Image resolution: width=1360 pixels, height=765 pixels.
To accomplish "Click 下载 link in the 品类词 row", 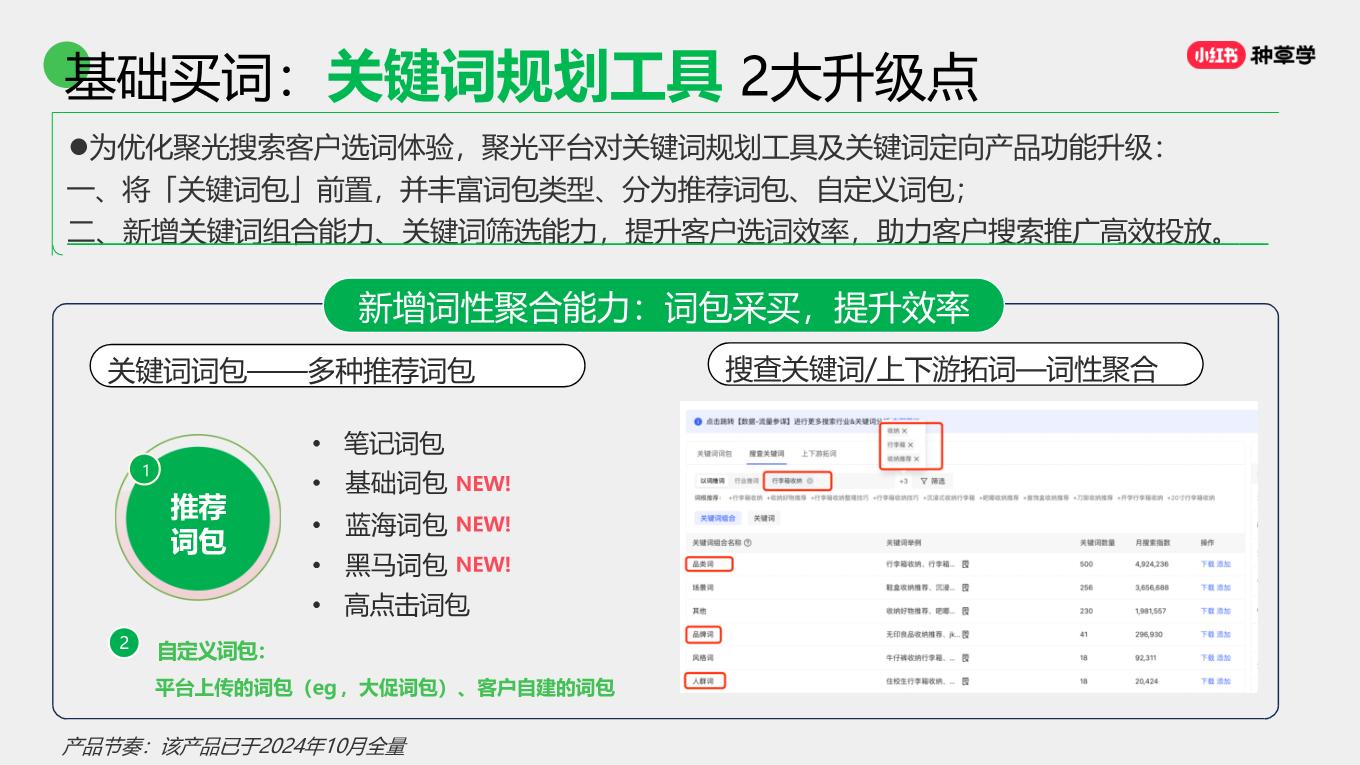I will (1206, 564).
